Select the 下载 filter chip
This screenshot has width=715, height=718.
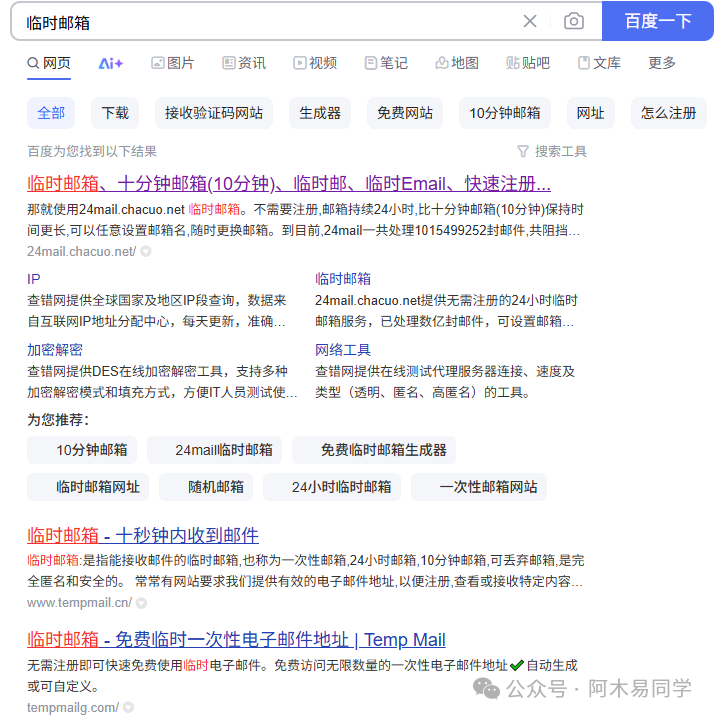click(115, 113)
